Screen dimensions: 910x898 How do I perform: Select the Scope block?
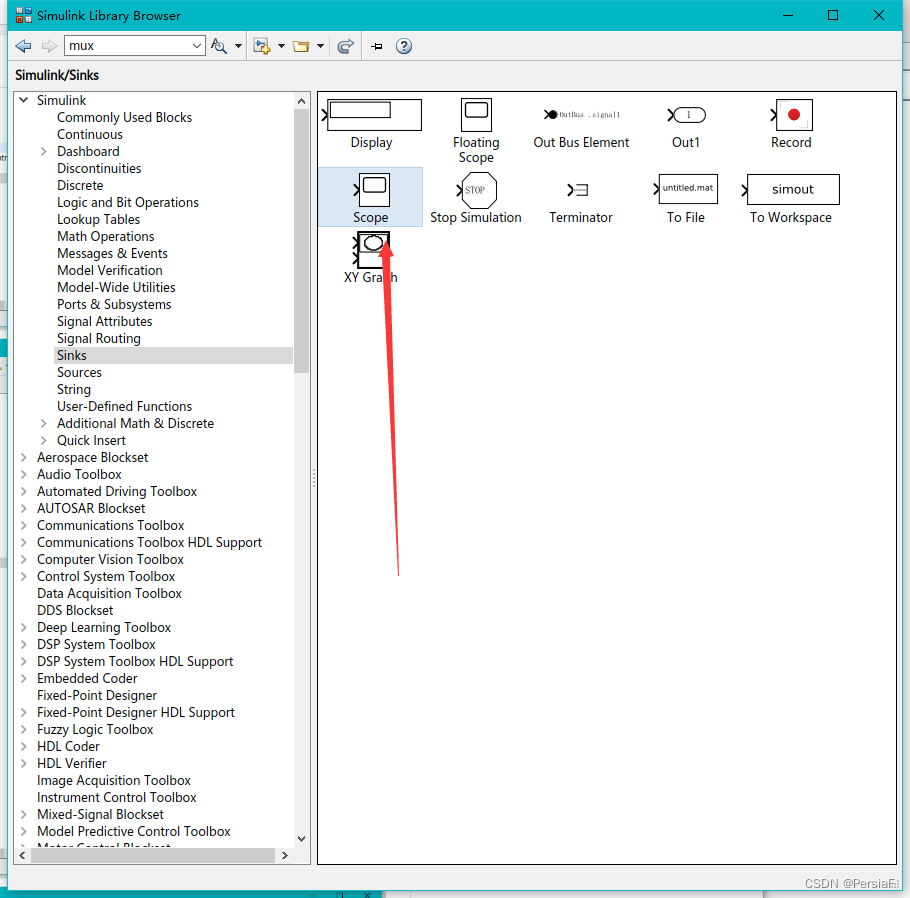(x=370, y=197)
